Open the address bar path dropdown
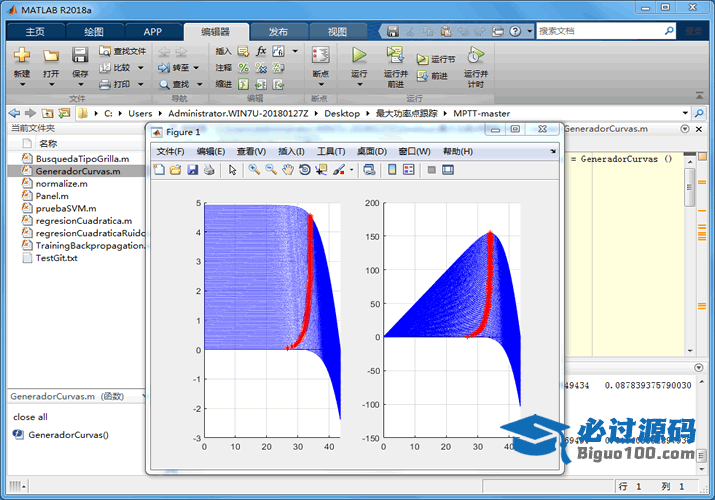 point(685,113)
